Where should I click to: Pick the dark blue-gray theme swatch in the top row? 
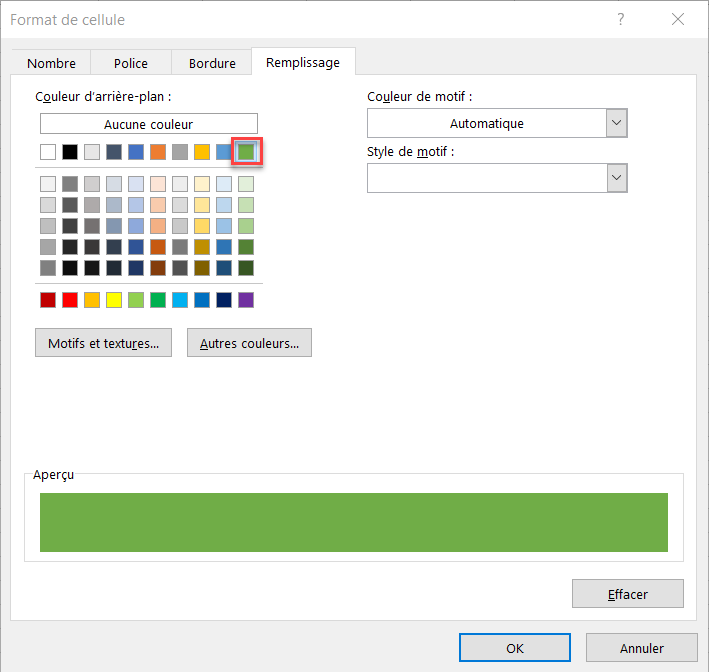coord(114,152)
